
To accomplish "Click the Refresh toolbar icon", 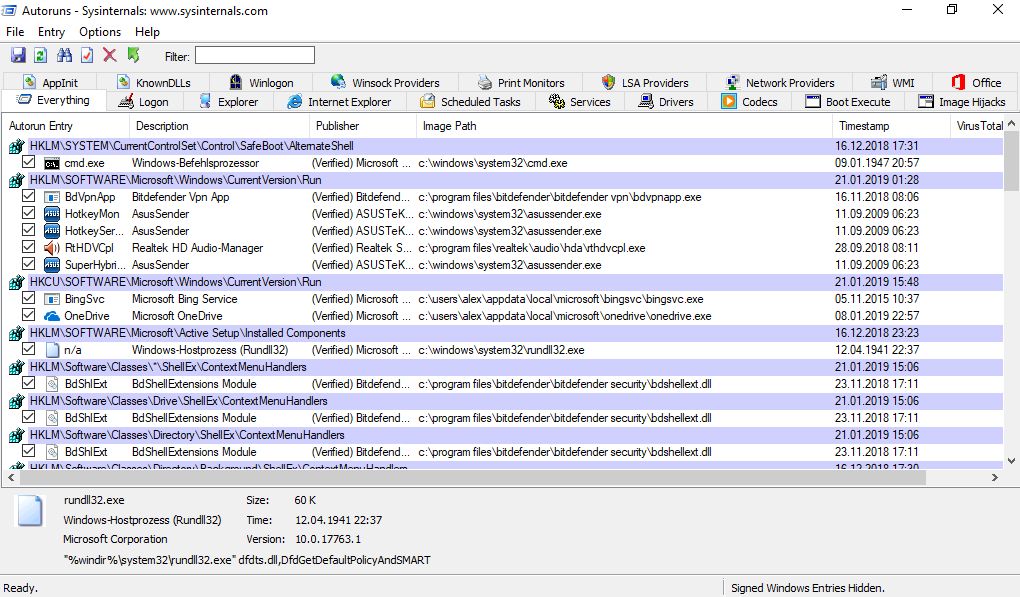I will 40,55.
